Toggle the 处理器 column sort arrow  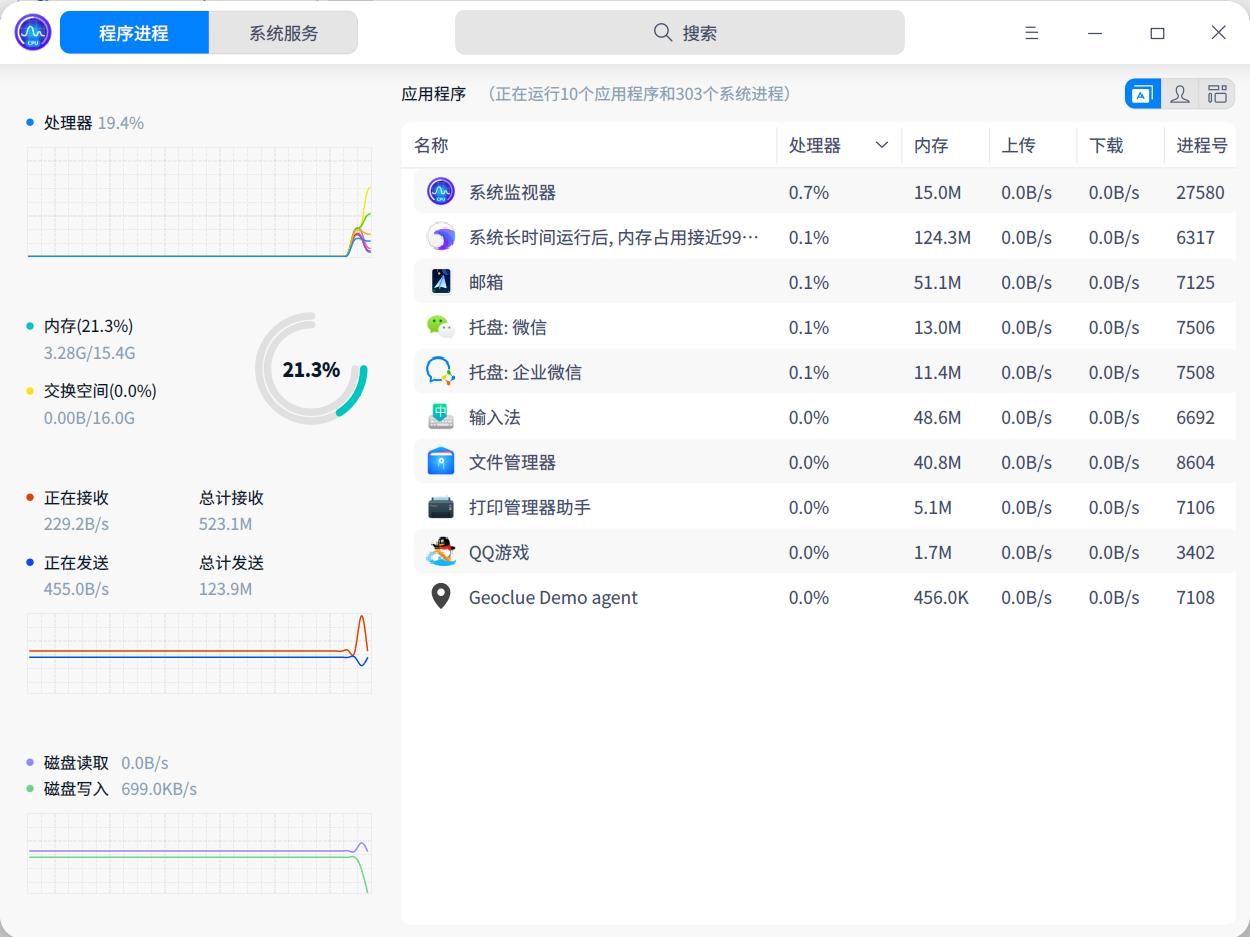point(882,146)
